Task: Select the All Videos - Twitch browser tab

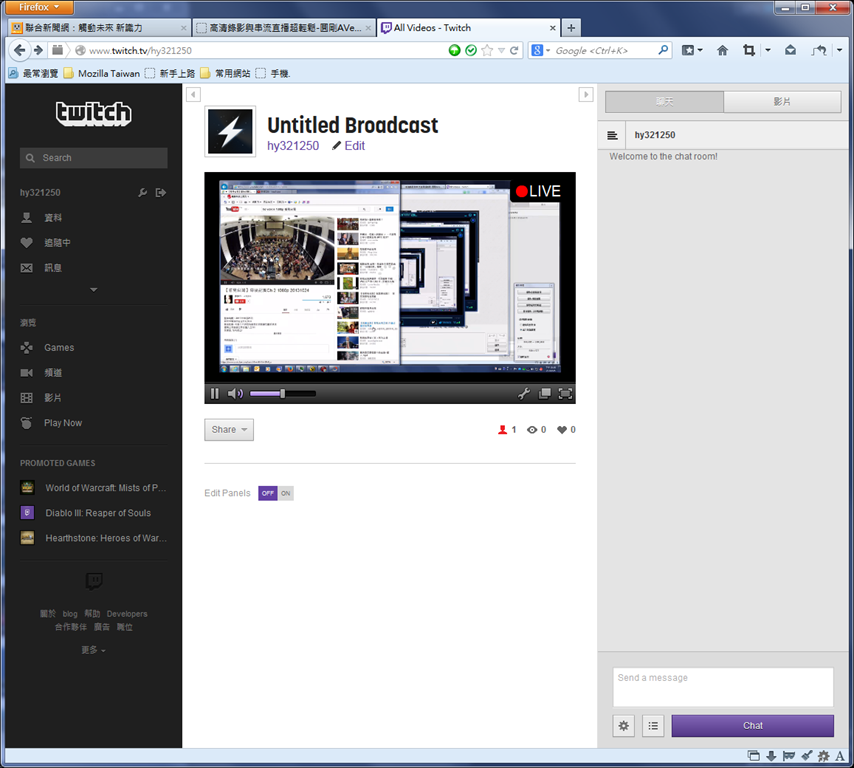Action: (x=468, y=28)
